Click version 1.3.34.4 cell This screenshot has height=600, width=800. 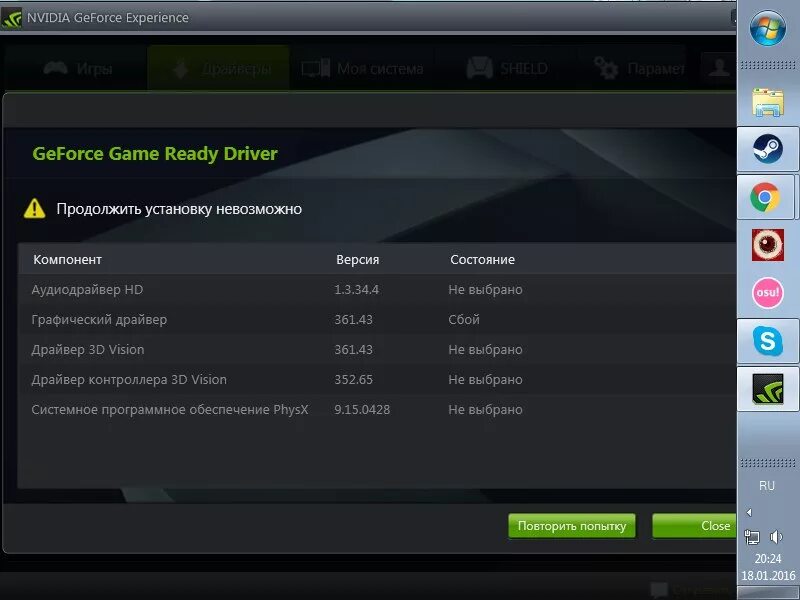(356, 289)
